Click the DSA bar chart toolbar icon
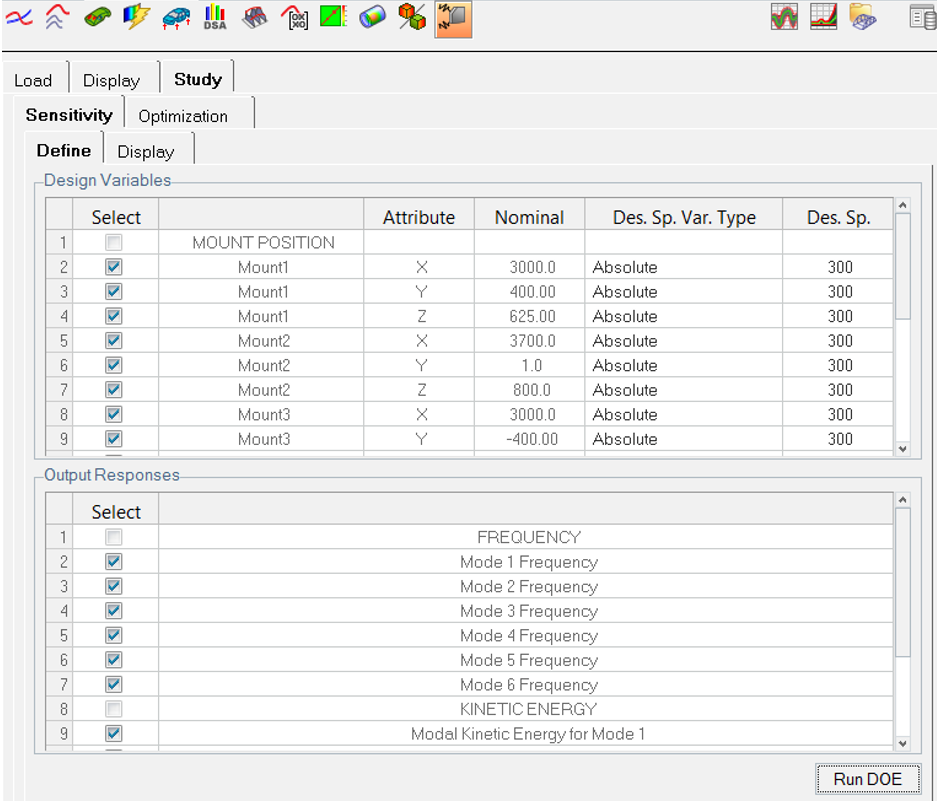Screen dimensions: 937x802 pos(215,17)
